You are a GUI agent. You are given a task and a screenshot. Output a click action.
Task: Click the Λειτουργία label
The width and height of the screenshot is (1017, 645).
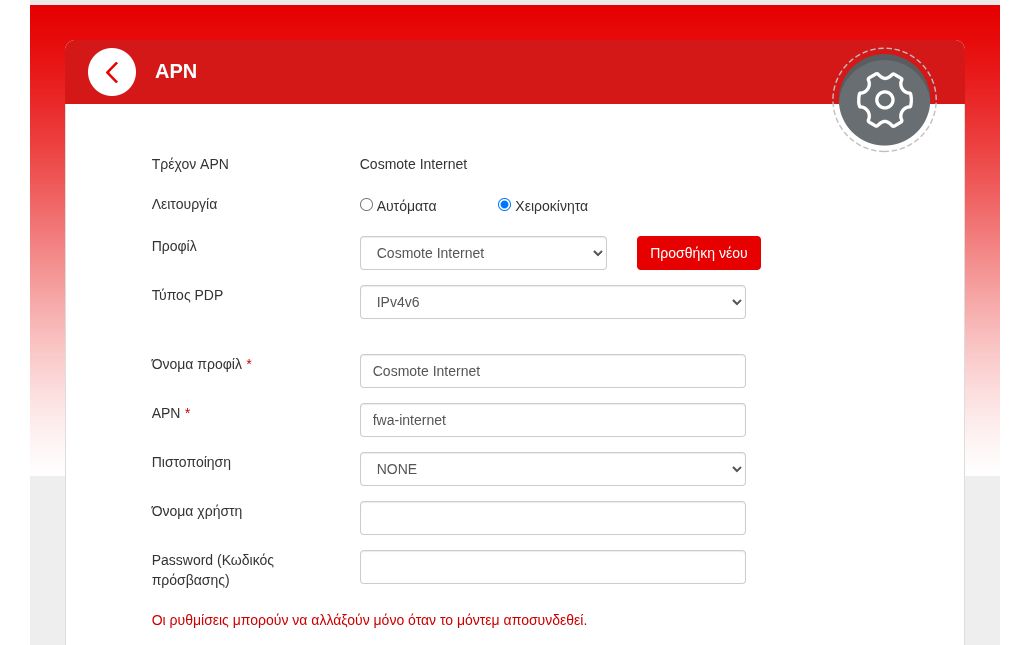184,204
